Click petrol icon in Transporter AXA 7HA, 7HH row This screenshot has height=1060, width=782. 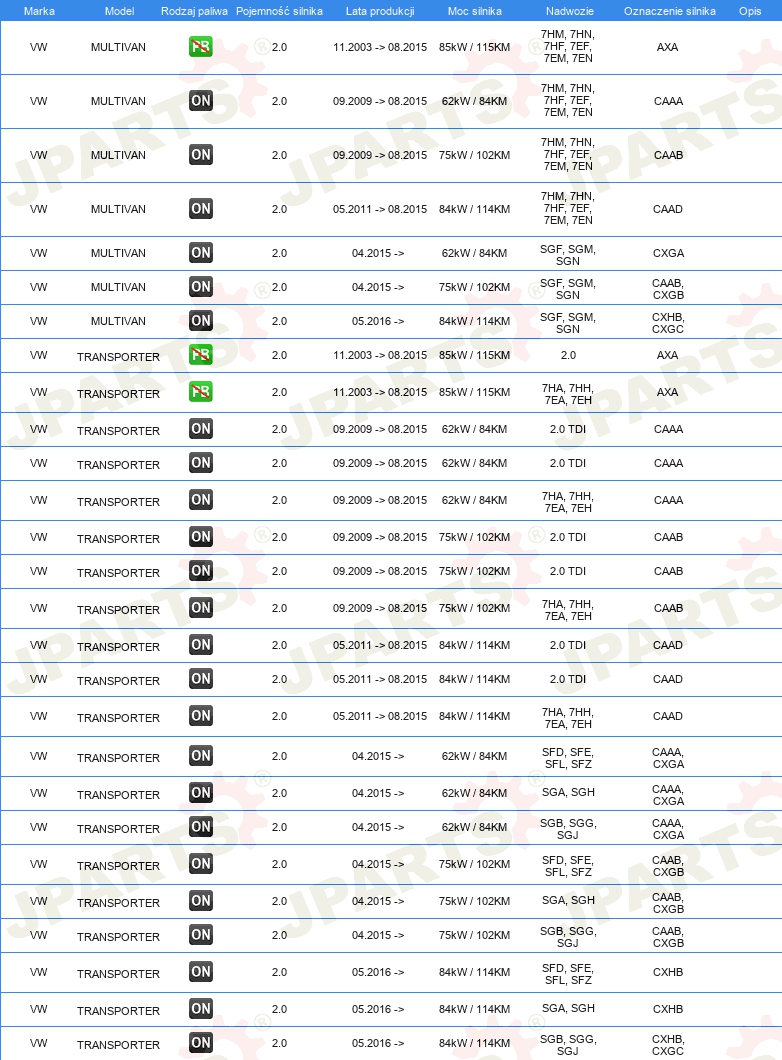201,391
